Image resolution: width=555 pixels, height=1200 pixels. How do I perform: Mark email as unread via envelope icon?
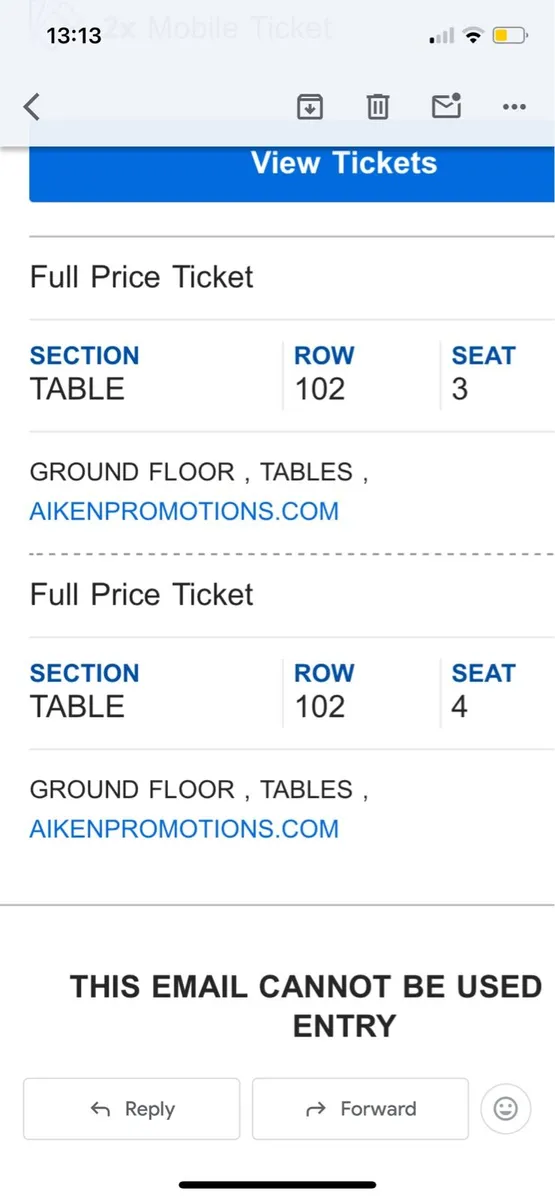click(446, 105)
